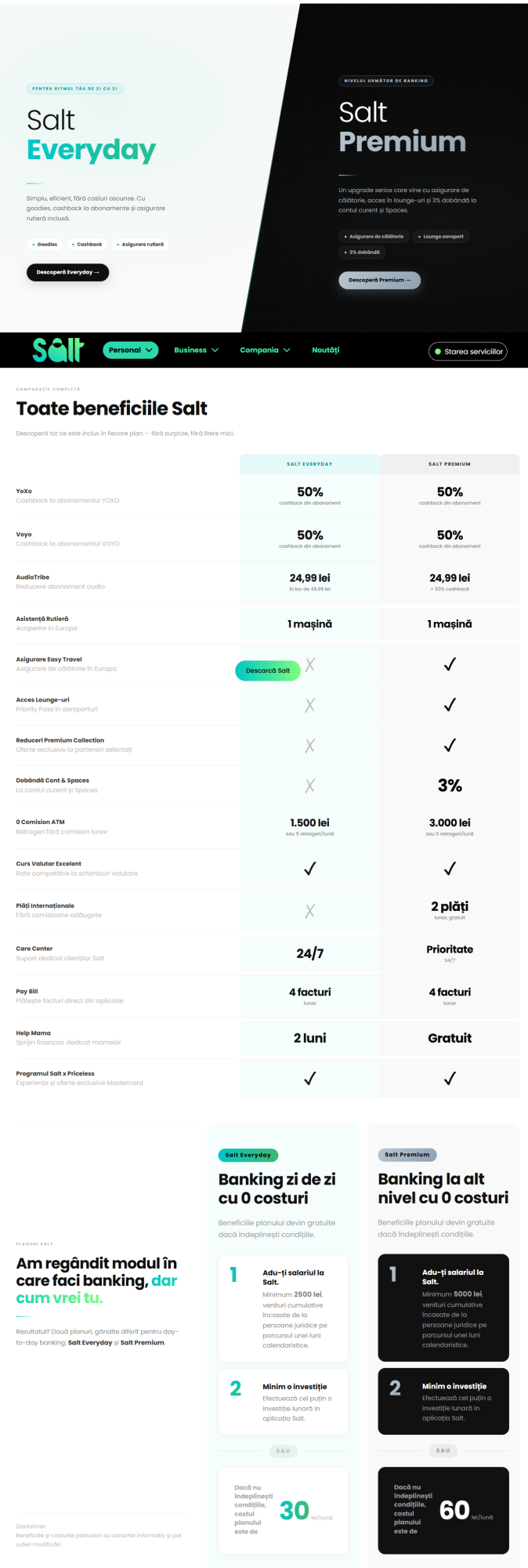
Task: Expand the Compania dropdown
Action: (265, 350)
